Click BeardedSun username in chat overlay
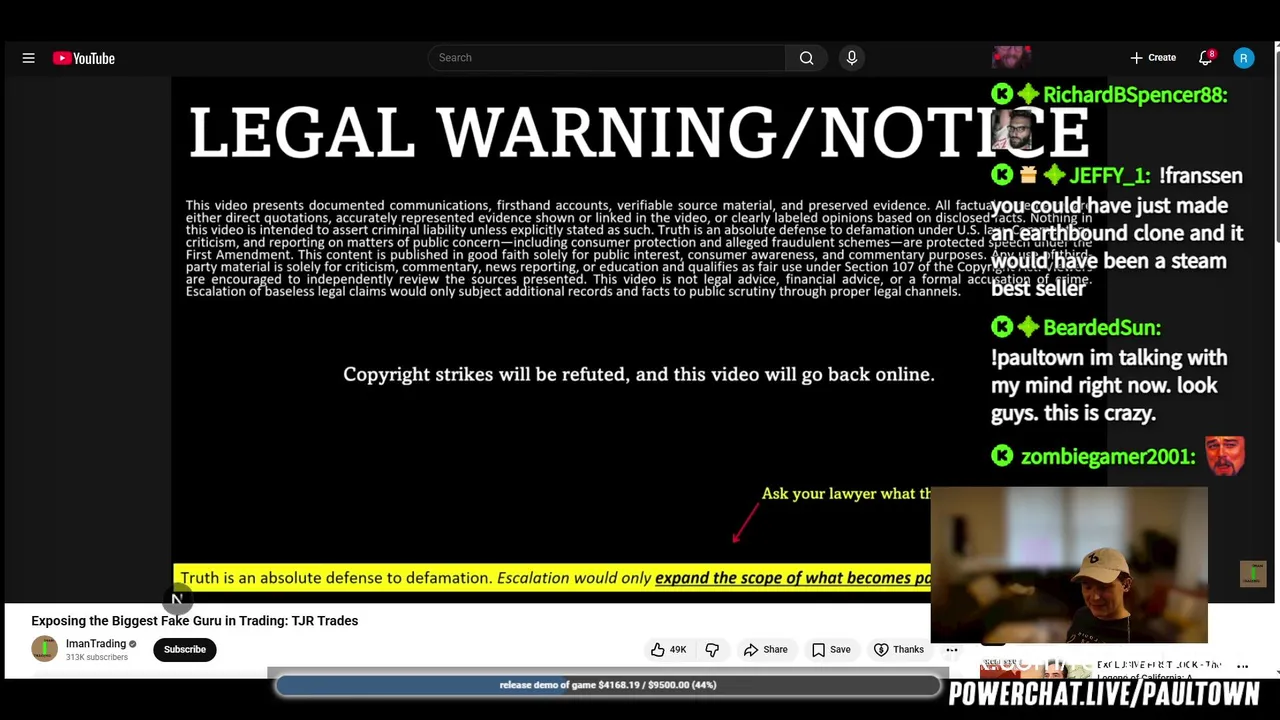 click(x=1102, y=328)
